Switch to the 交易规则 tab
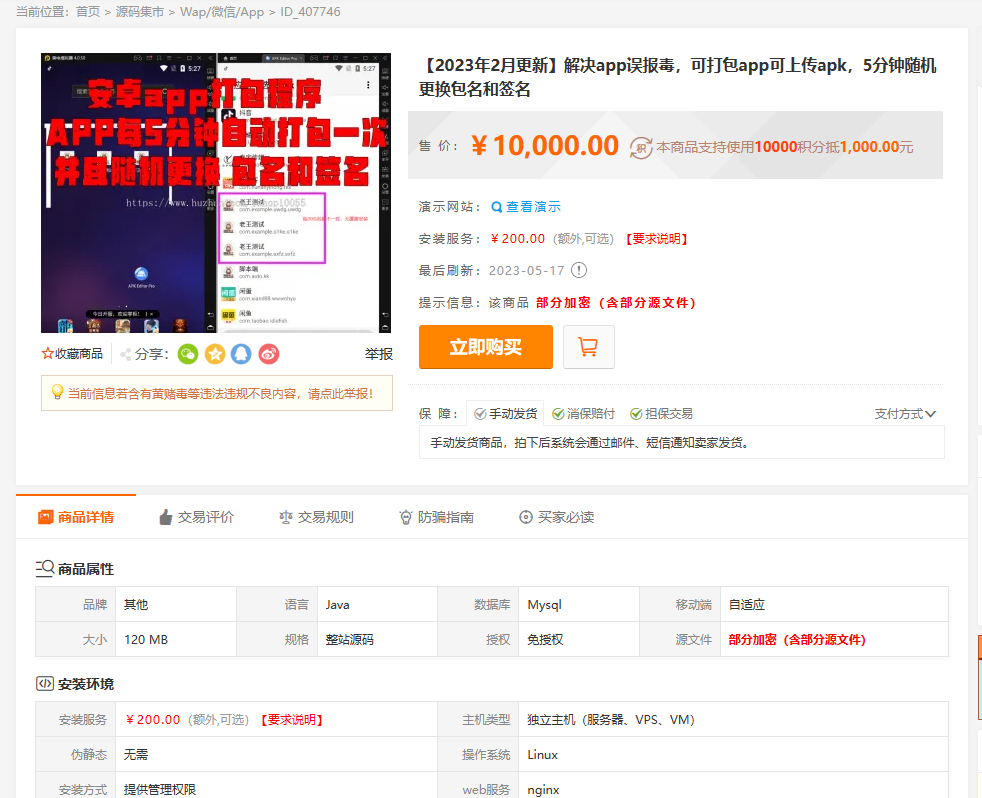This screenshot has height=798, width=982. [x=316, y=517]
